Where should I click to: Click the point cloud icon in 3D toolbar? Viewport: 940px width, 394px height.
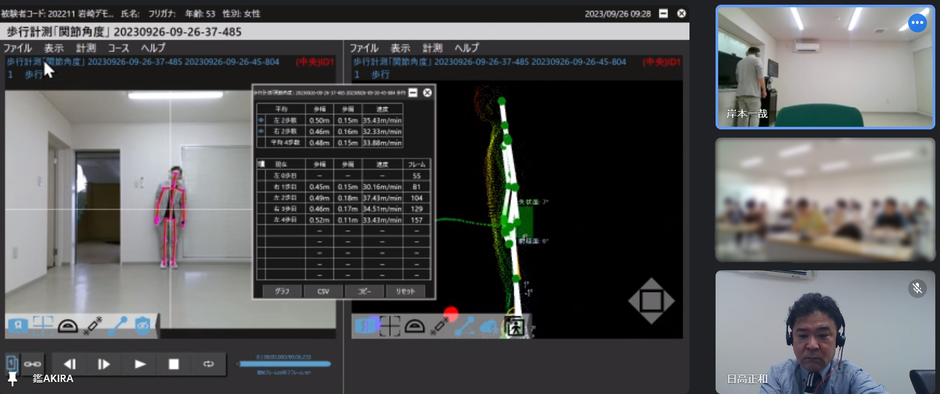coord(489,326)
